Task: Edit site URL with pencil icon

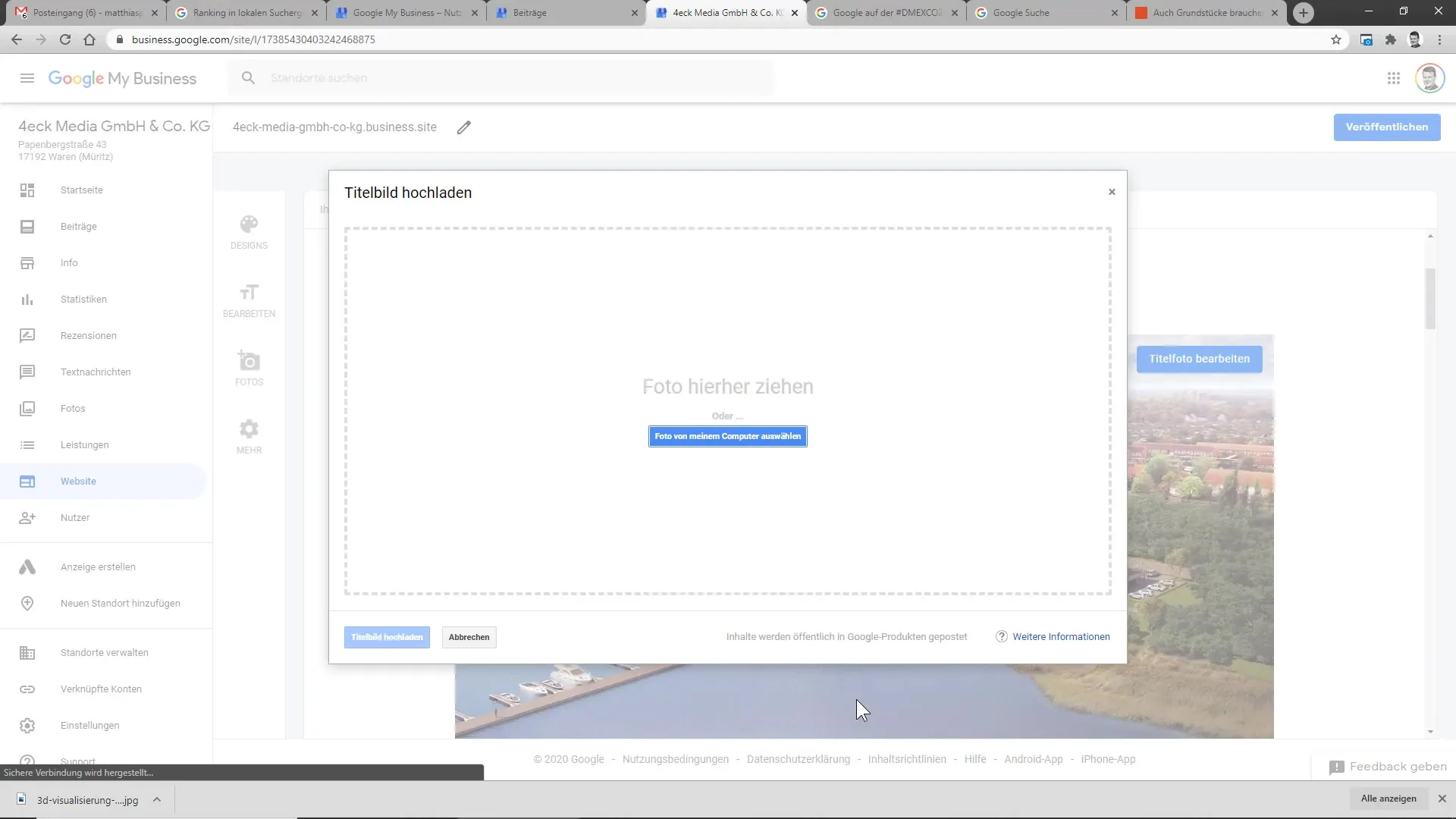Action: point(464,127)
